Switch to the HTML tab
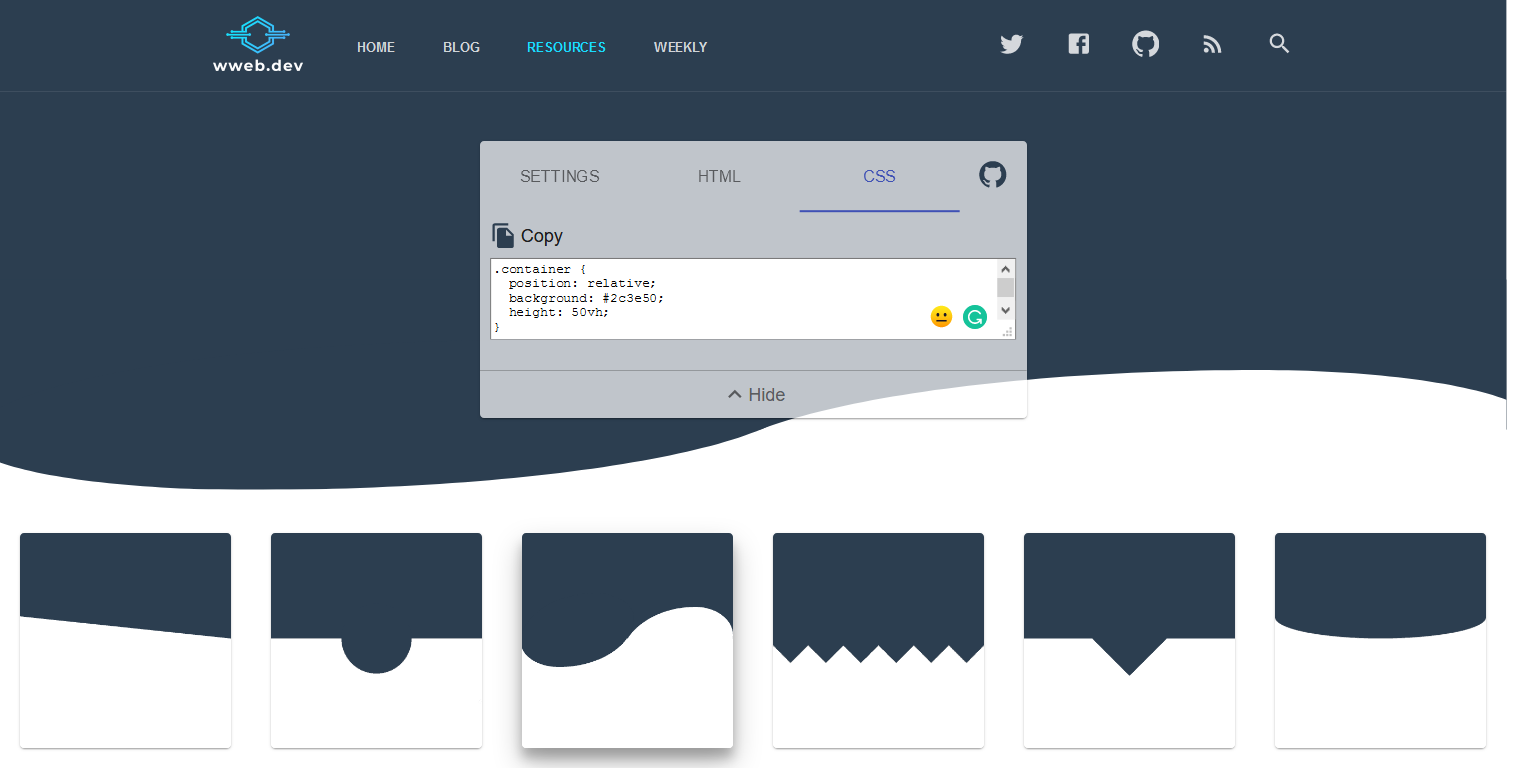Image resolution: width=1537 pixels, height=768 pixels. (x=719, y=176)
